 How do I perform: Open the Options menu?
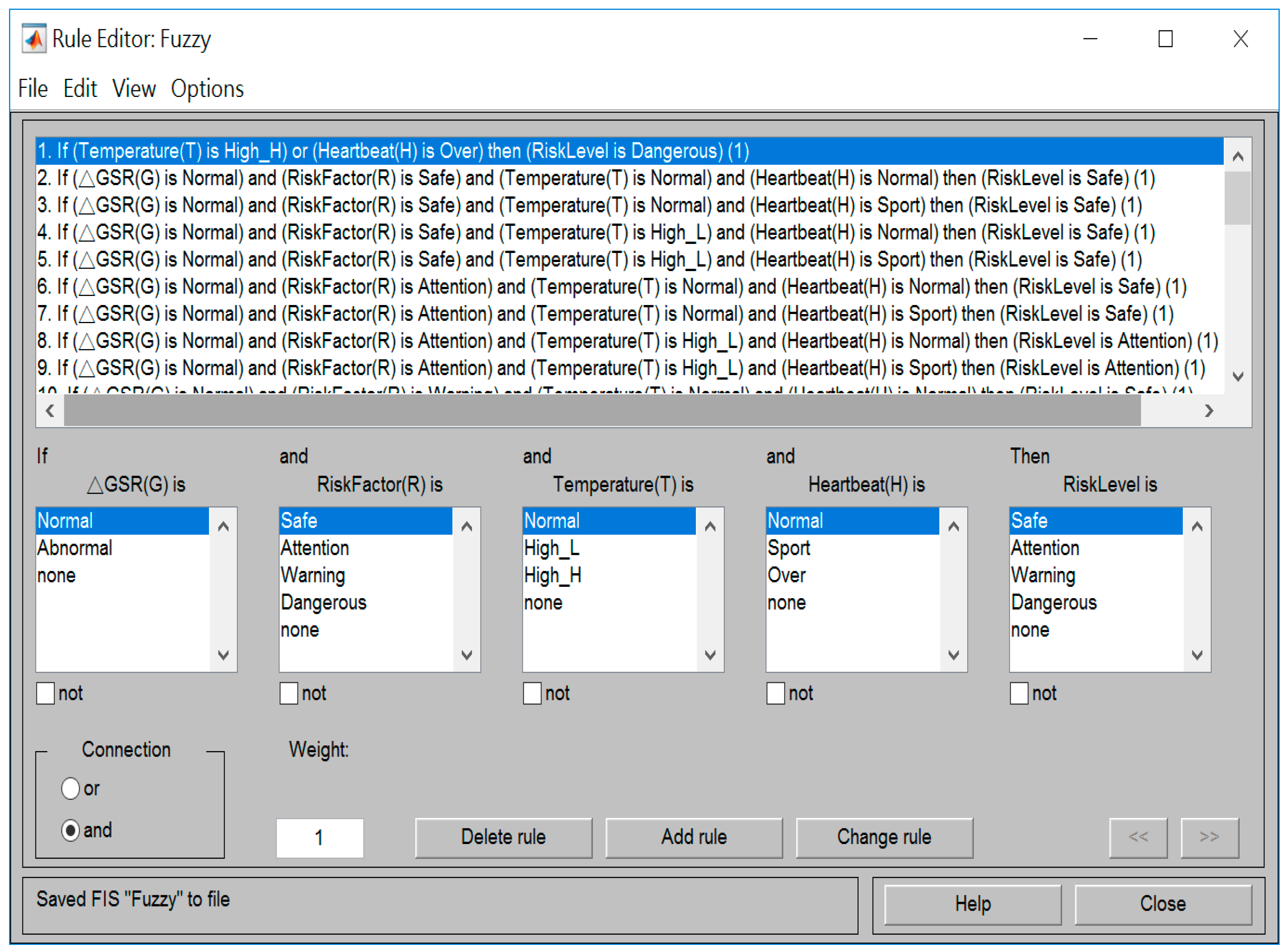207,89
